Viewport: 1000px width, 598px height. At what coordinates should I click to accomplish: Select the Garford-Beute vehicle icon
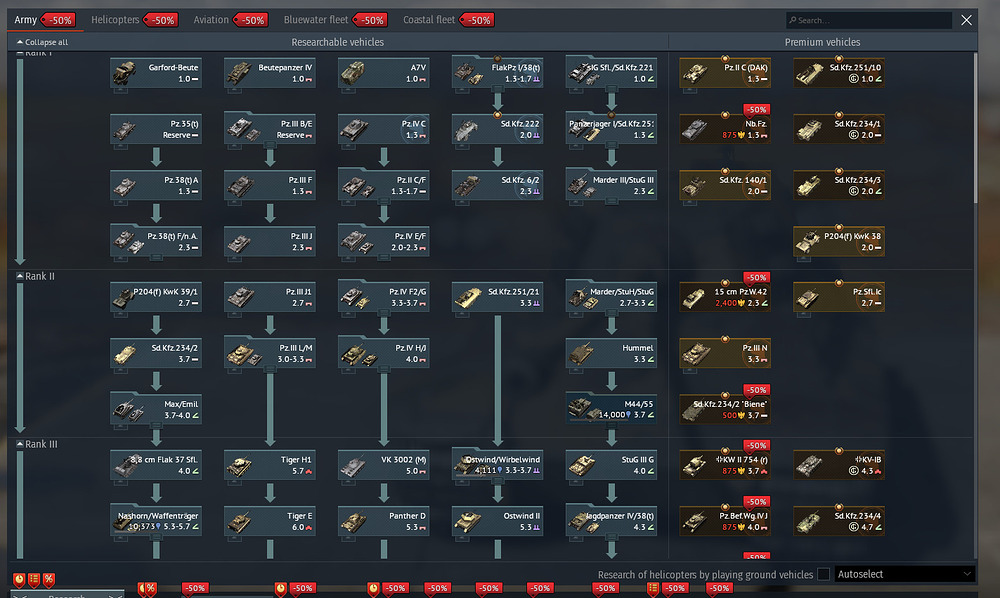tap(124, 73)
